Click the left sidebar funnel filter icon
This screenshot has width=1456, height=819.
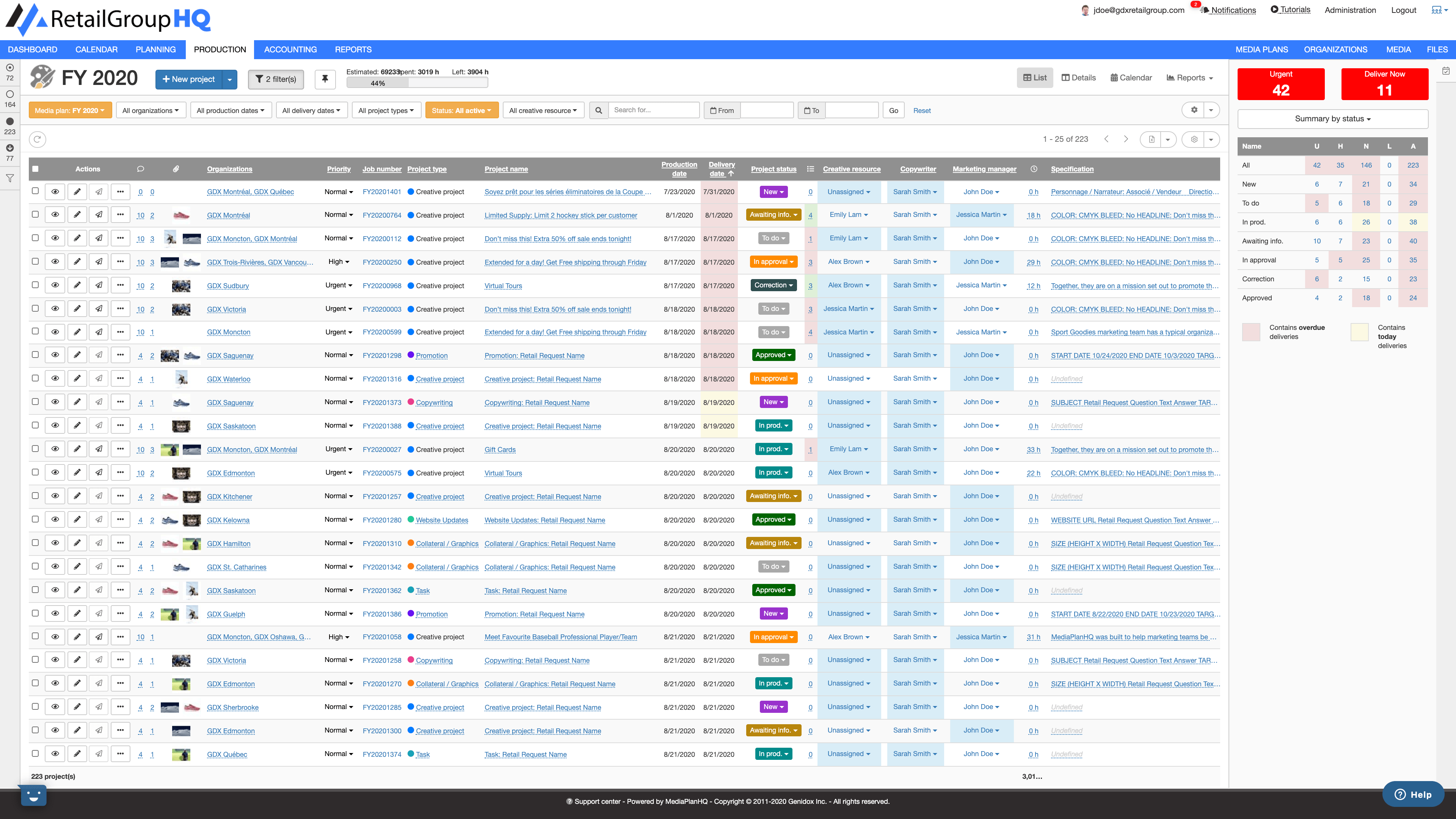9,178
